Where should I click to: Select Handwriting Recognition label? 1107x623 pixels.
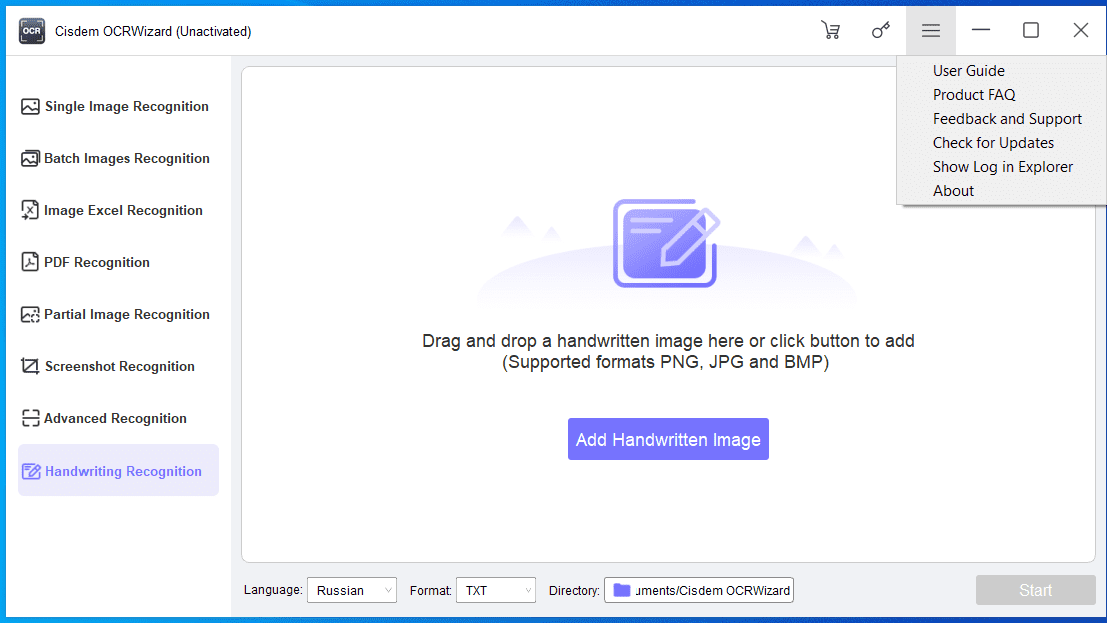[x=124, y=471]
